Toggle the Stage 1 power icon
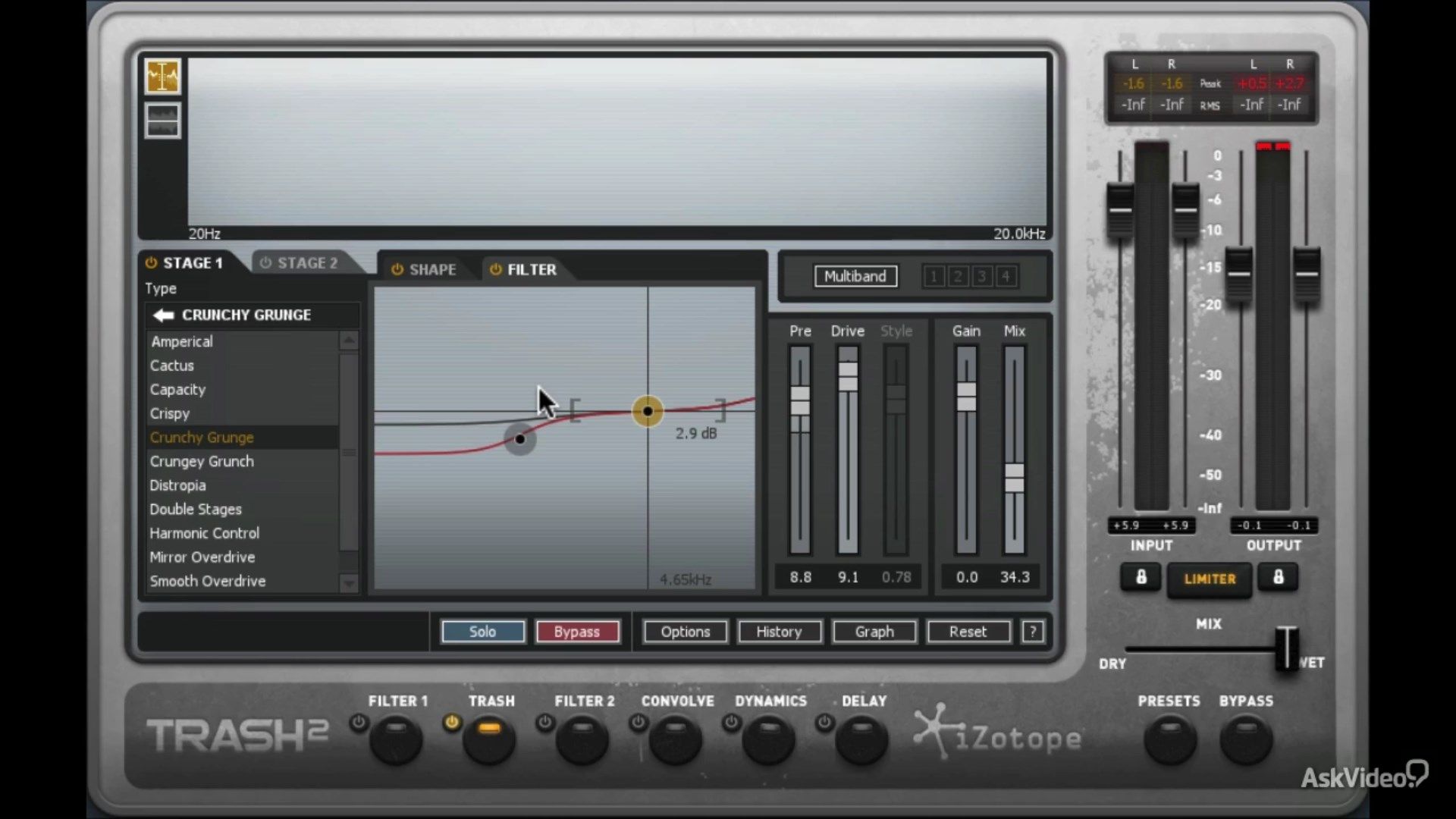 (x=151, y=262)
